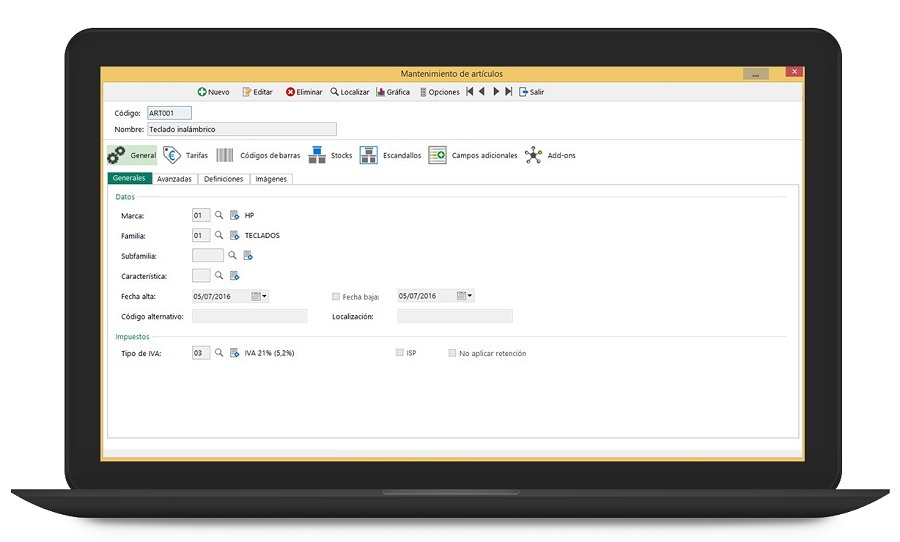Open the Add-ons section
This screenshot has height=542, width=900.
tap(550, 155)
